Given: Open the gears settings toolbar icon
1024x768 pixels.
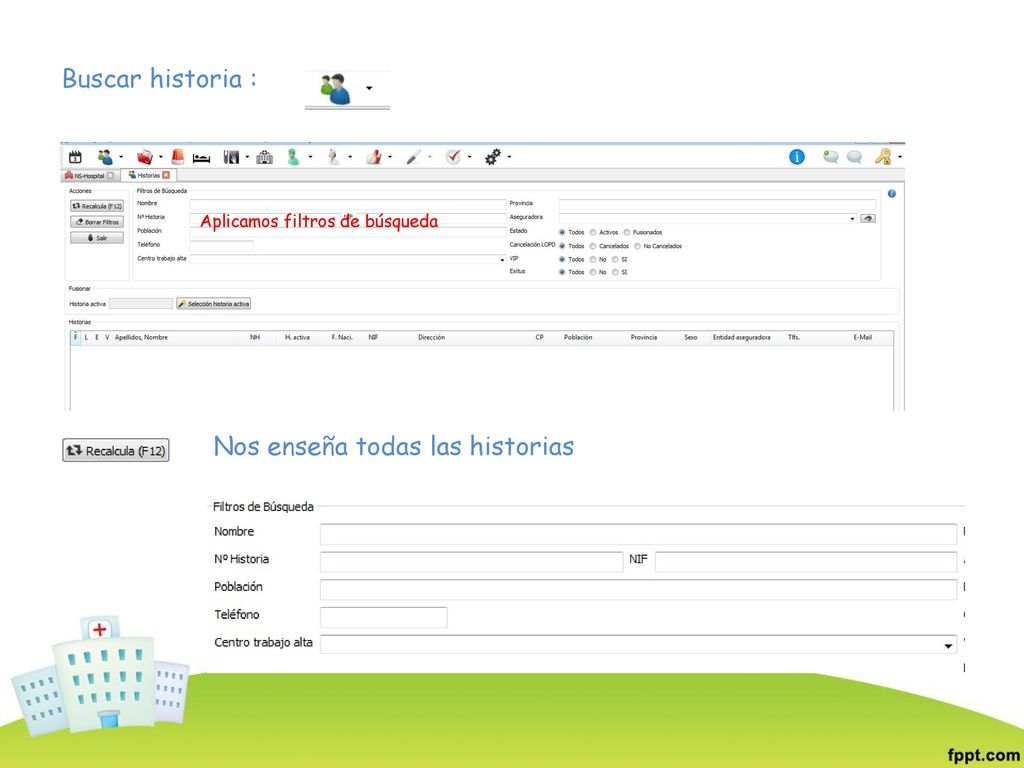Looking at the screenshot, I should pos(493,157).
